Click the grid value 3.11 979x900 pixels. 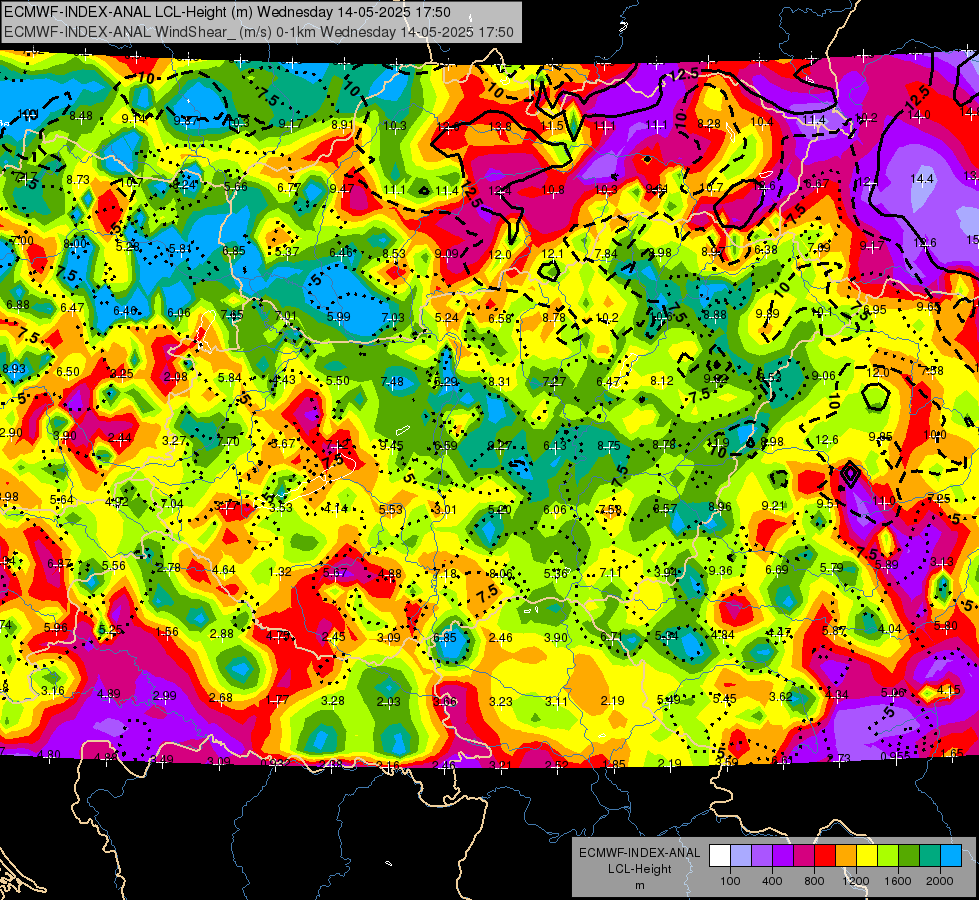556,702
